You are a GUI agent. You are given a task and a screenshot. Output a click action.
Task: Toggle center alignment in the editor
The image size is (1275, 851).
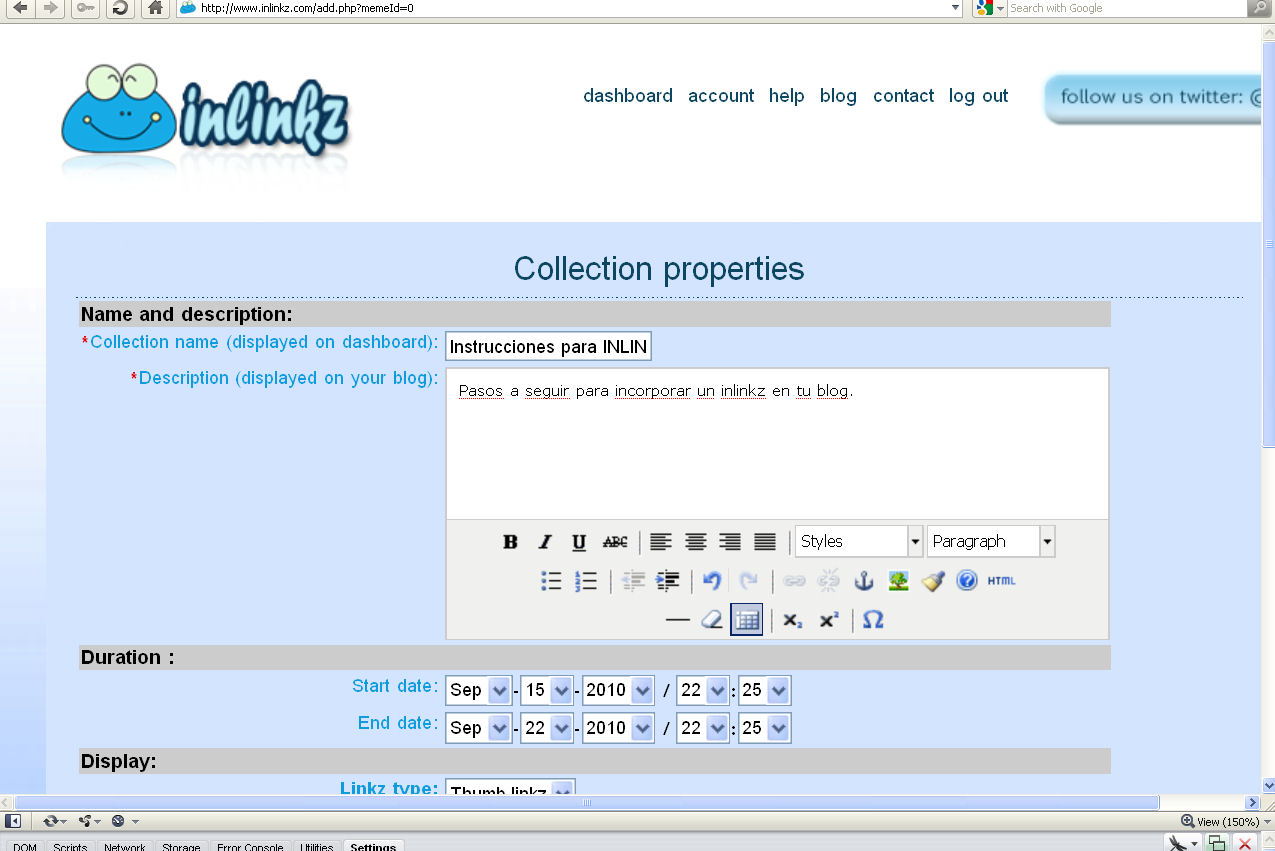[x=695, y=542]
